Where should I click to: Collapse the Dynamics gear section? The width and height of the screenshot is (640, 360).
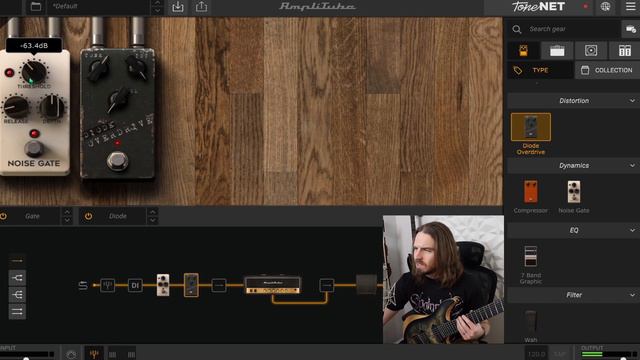(632, 165)
